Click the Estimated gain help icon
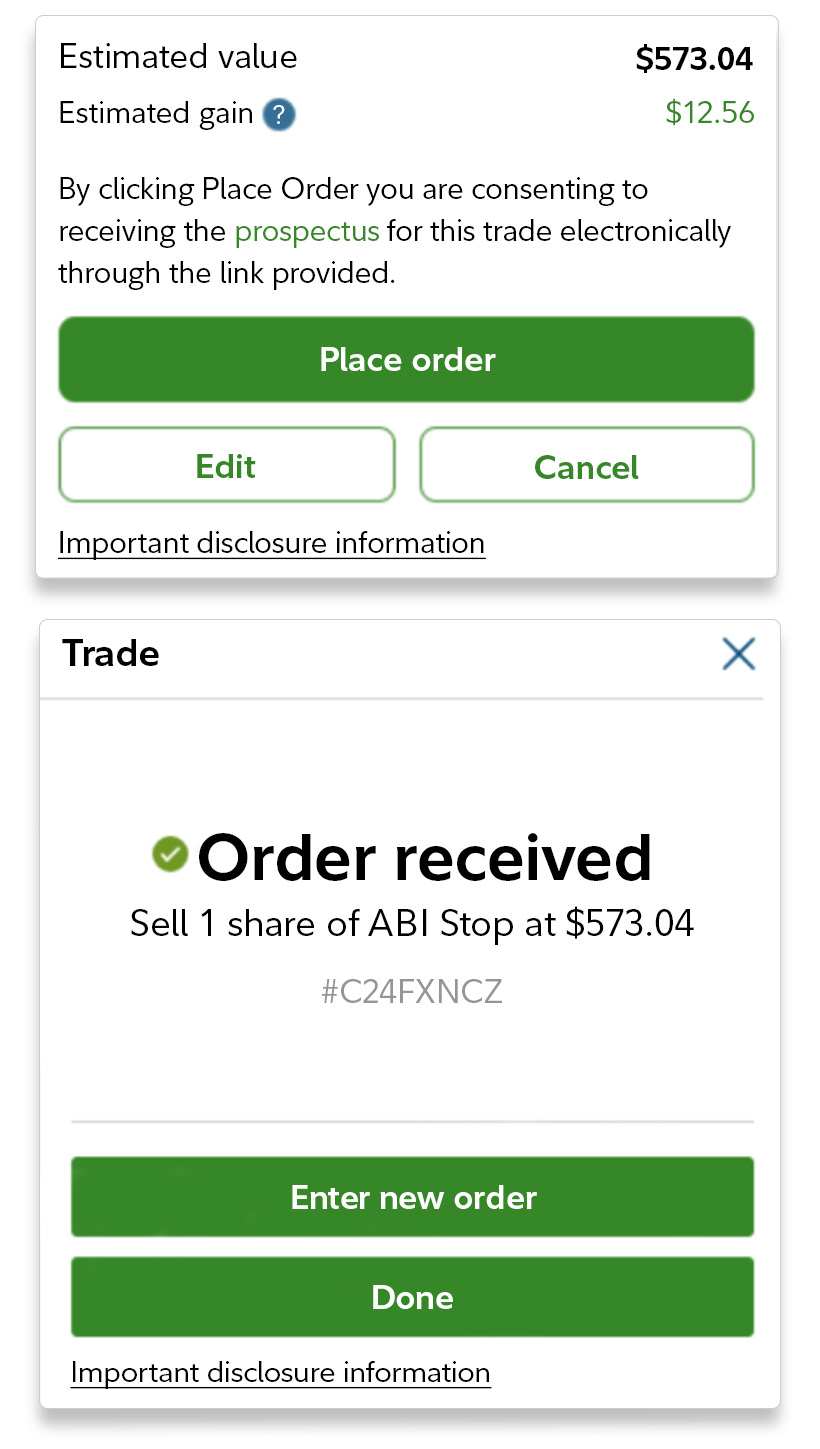The width and height of the screenshot is (820, 1449). (279, 115)
